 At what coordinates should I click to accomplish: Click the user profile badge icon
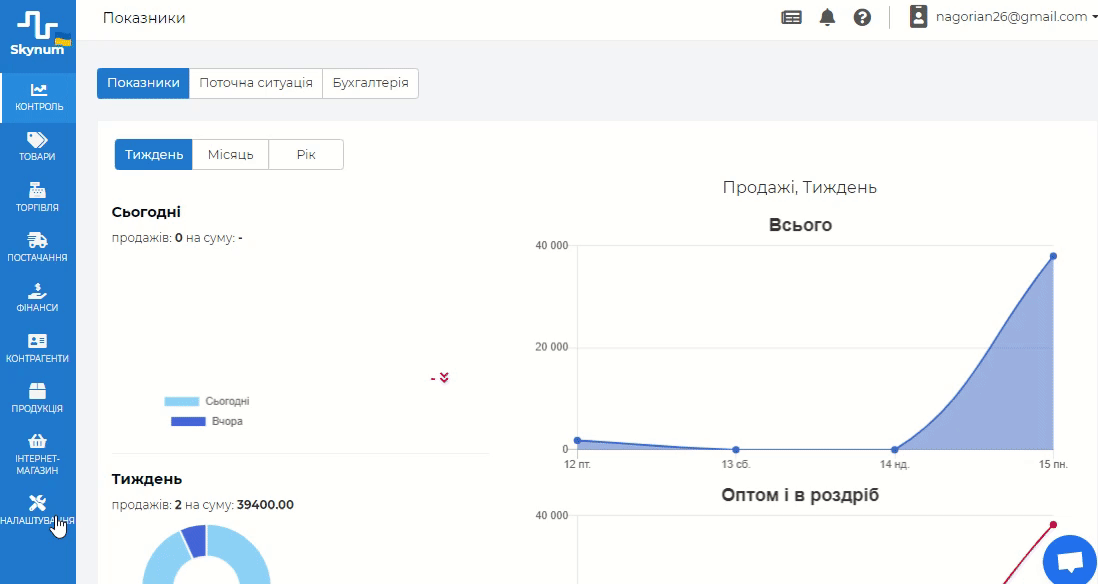point(918,17)
